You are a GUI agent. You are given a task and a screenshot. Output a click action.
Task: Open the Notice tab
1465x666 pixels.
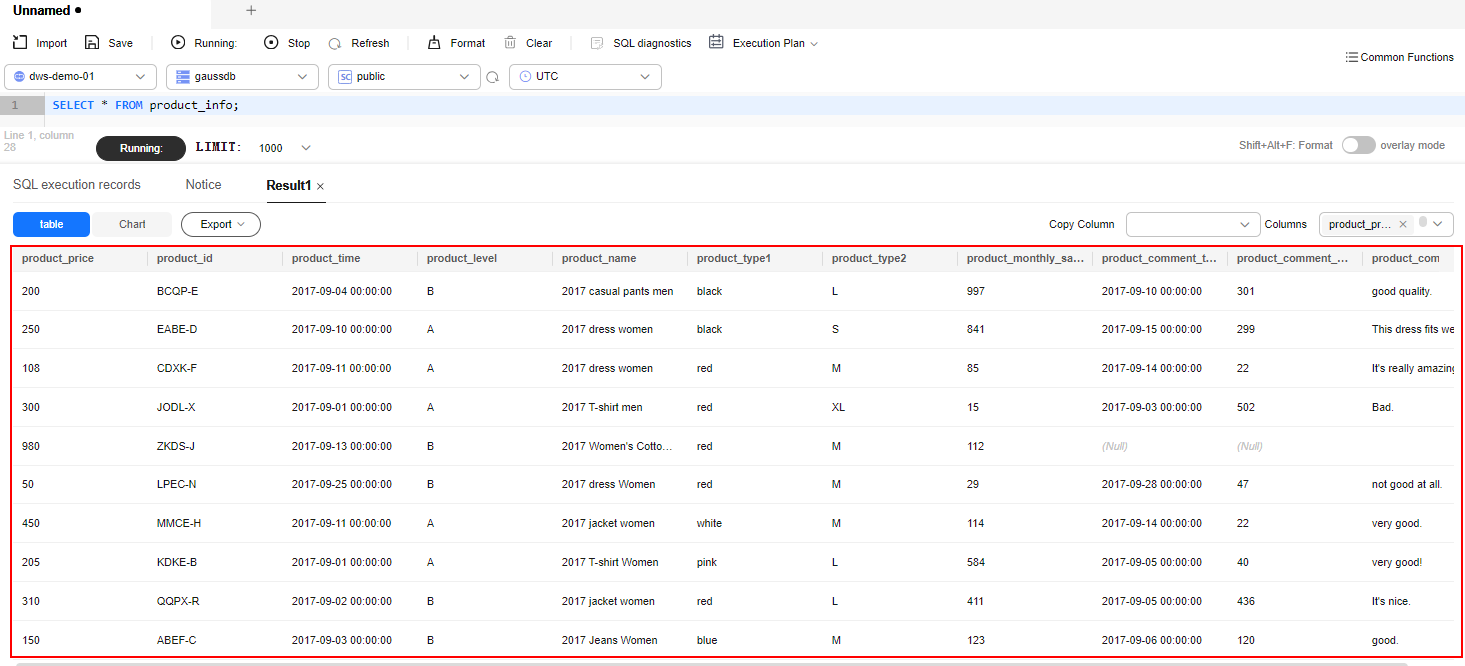click(203, 185)
